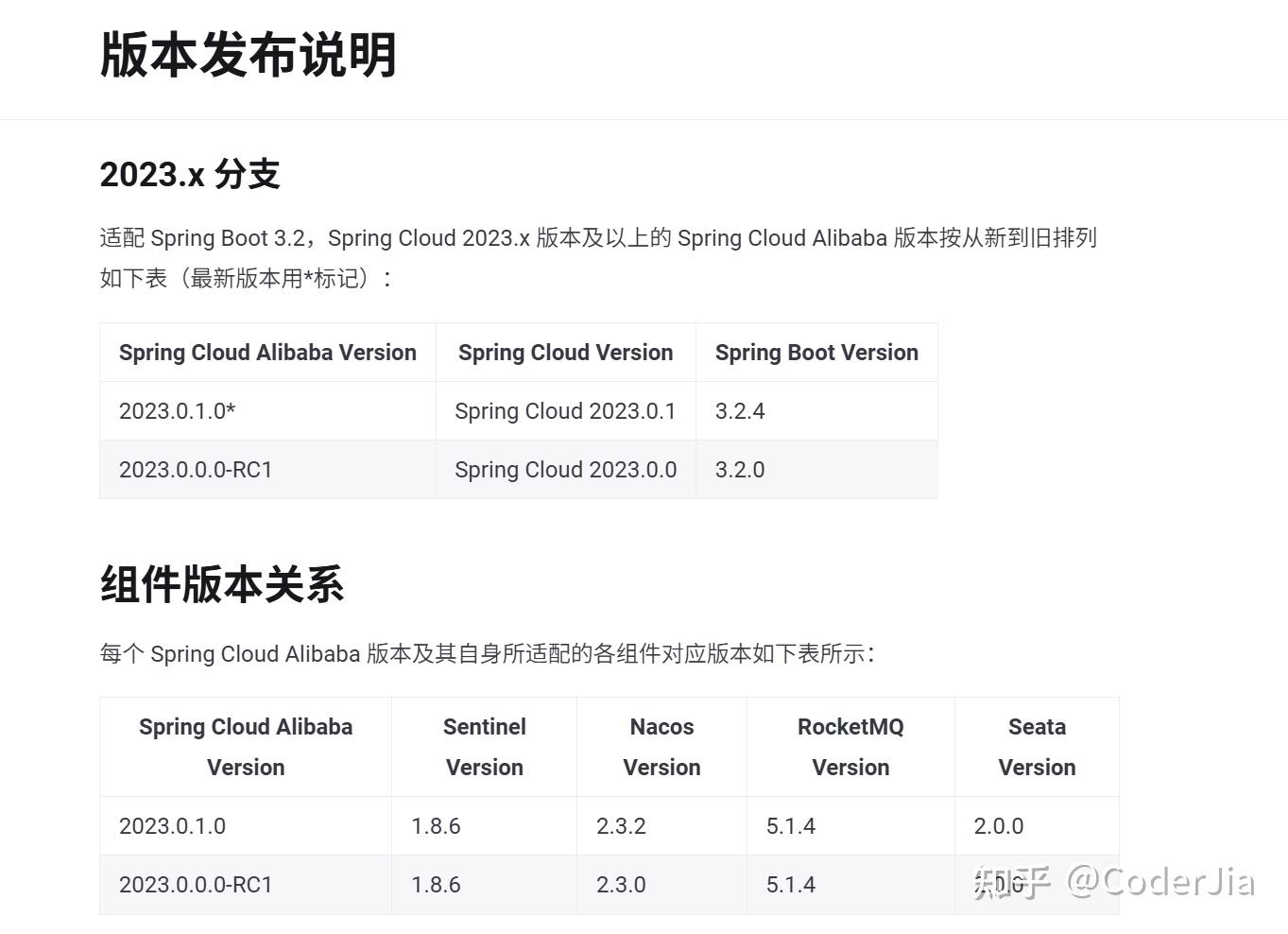Click the "2023.x 分支" section heading
This screenshot has height=934, width=1288.
190,175
